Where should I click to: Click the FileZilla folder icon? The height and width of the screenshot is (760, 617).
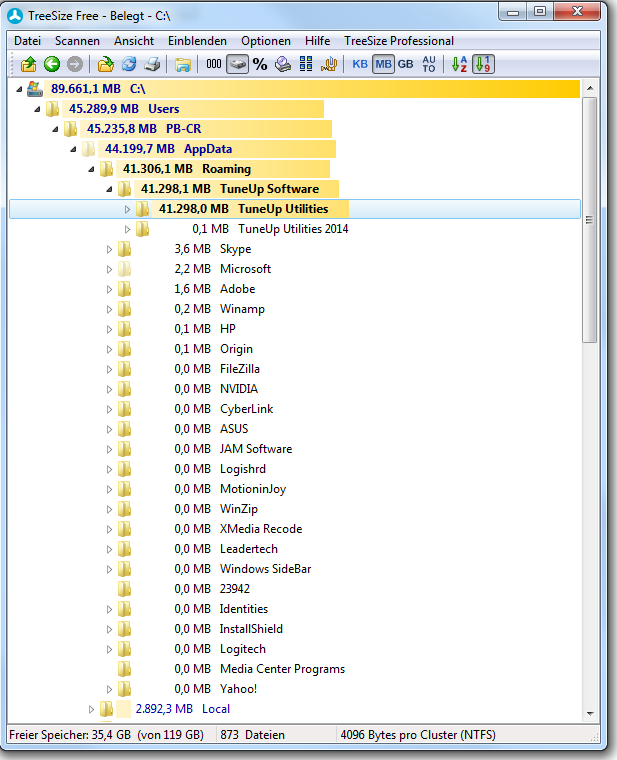tap(125, 369)
